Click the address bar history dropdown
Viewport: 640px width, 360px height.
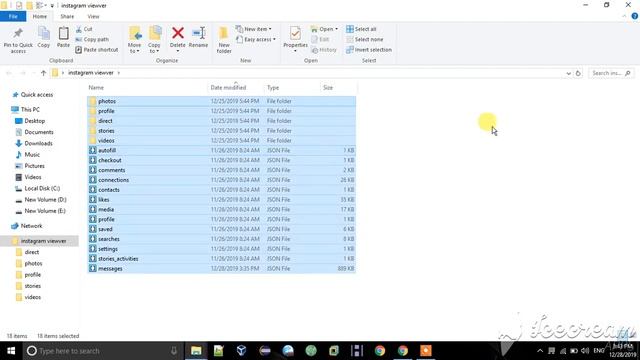pyautogui.click(x=568, y=73)
